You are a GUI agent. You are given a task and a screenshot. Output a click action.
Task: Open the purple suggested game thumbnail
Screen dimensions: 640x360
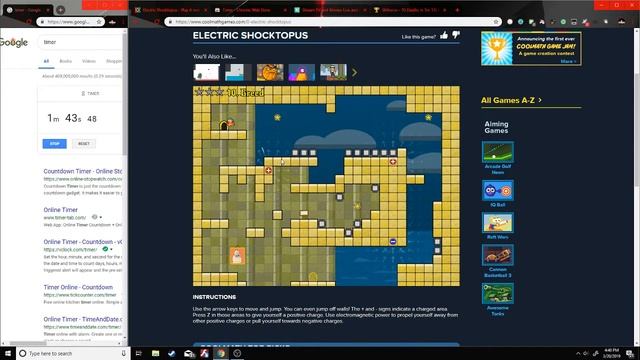click(302, 72)
